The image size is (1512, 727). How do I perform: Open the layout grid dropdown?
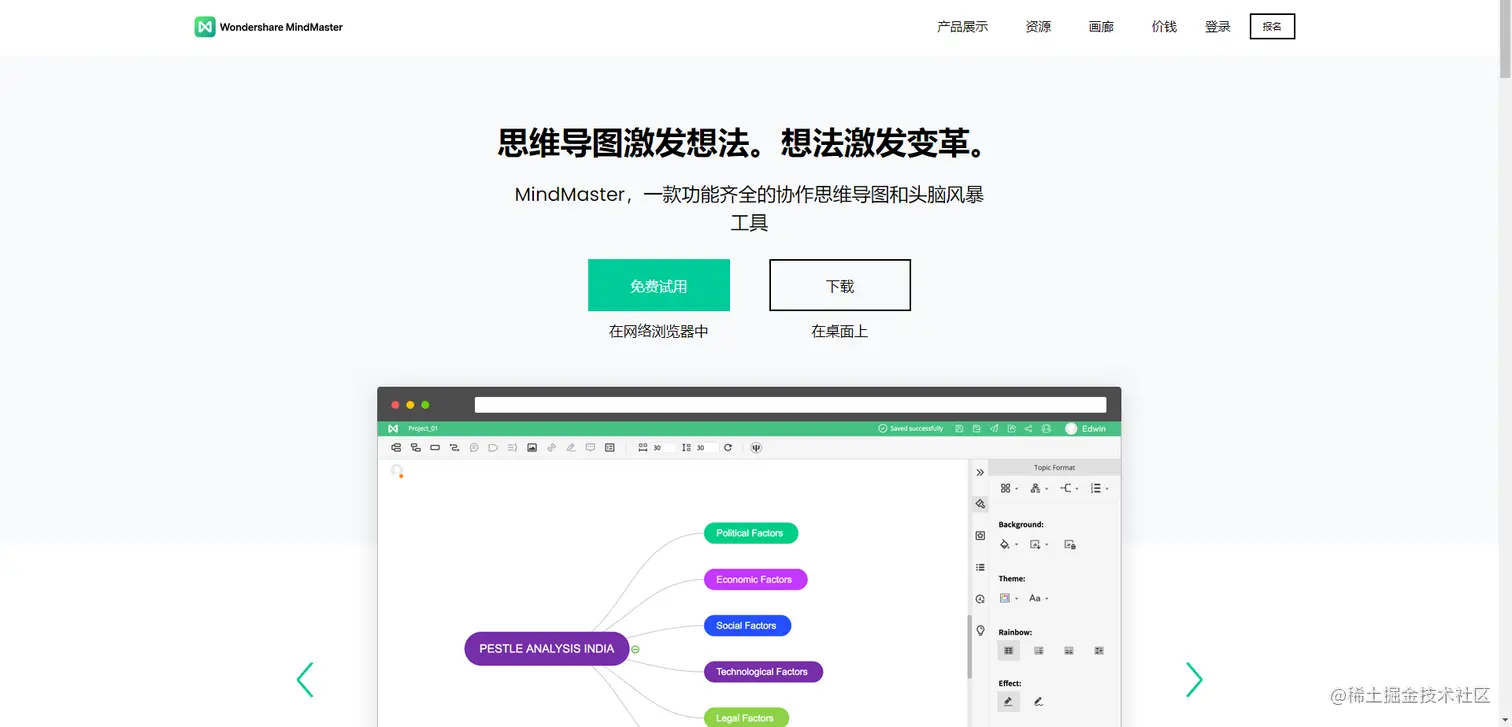point(1009,488)
